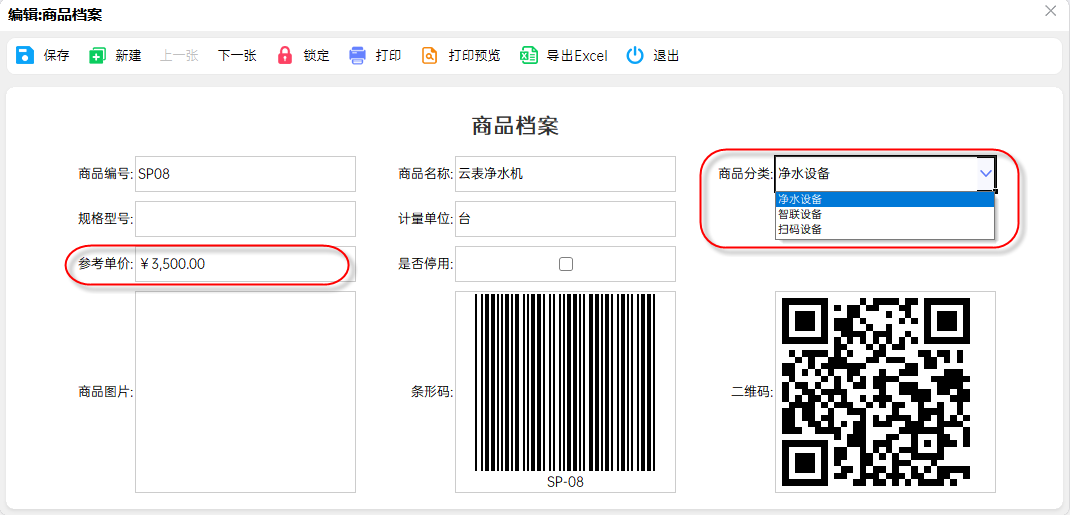The width and height of the screenshot is (1070, 515).
Task: Click the 商品图片 label
Action: click(106, 392)
